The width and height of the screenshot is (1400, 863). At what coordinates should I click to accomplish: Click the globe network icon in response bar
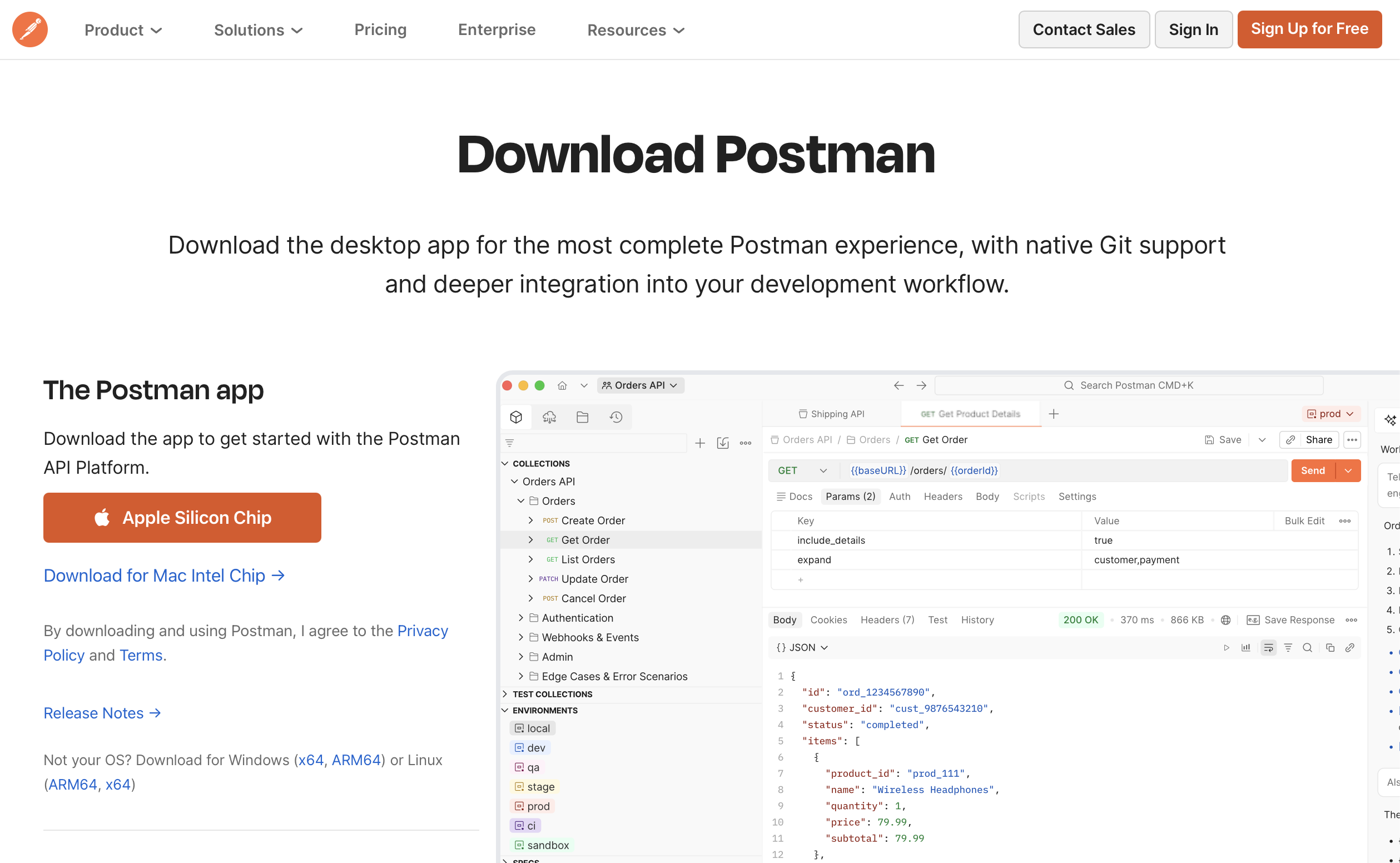point(1225,620)
